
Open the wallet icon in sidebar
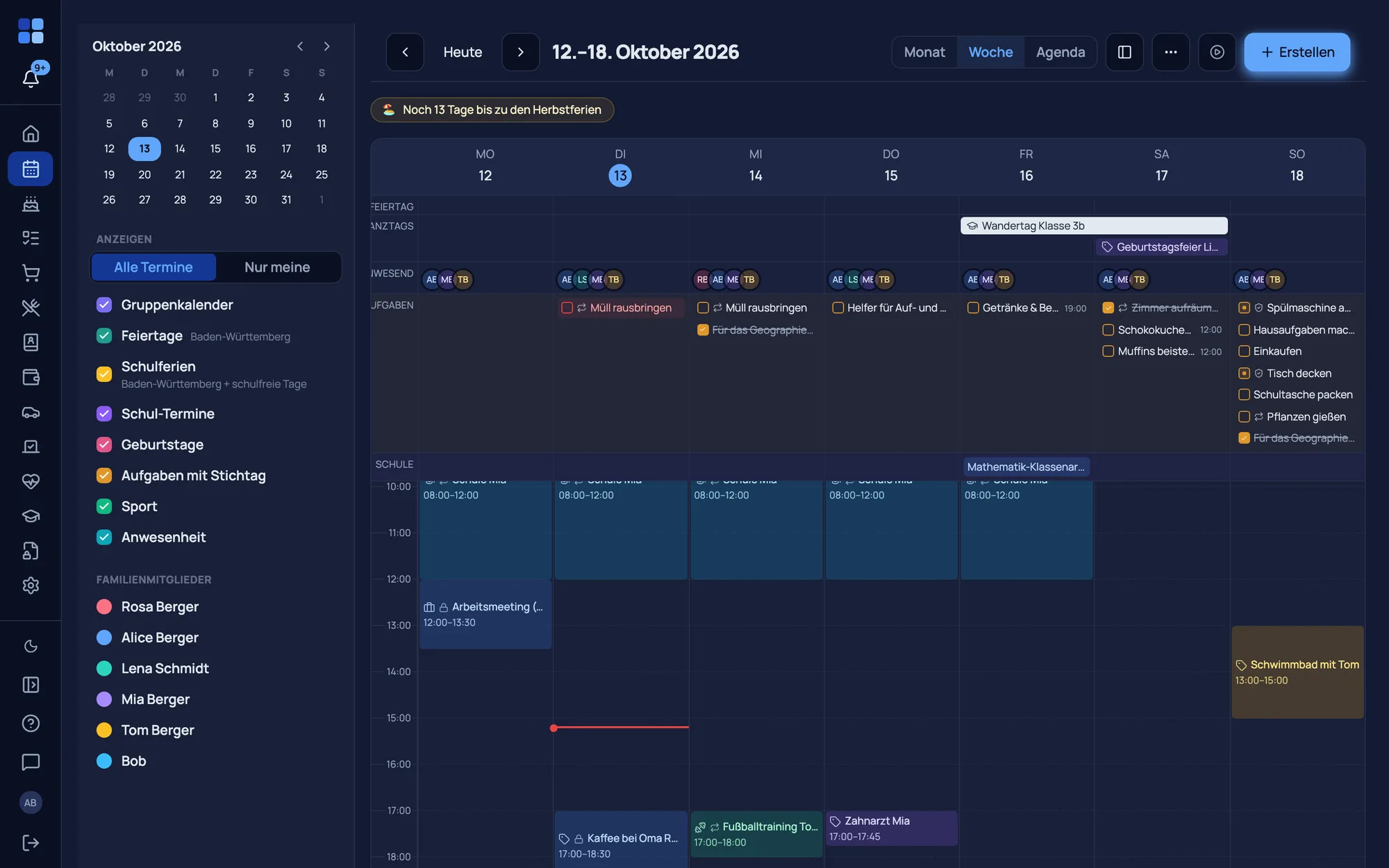[x=31, y=377]
